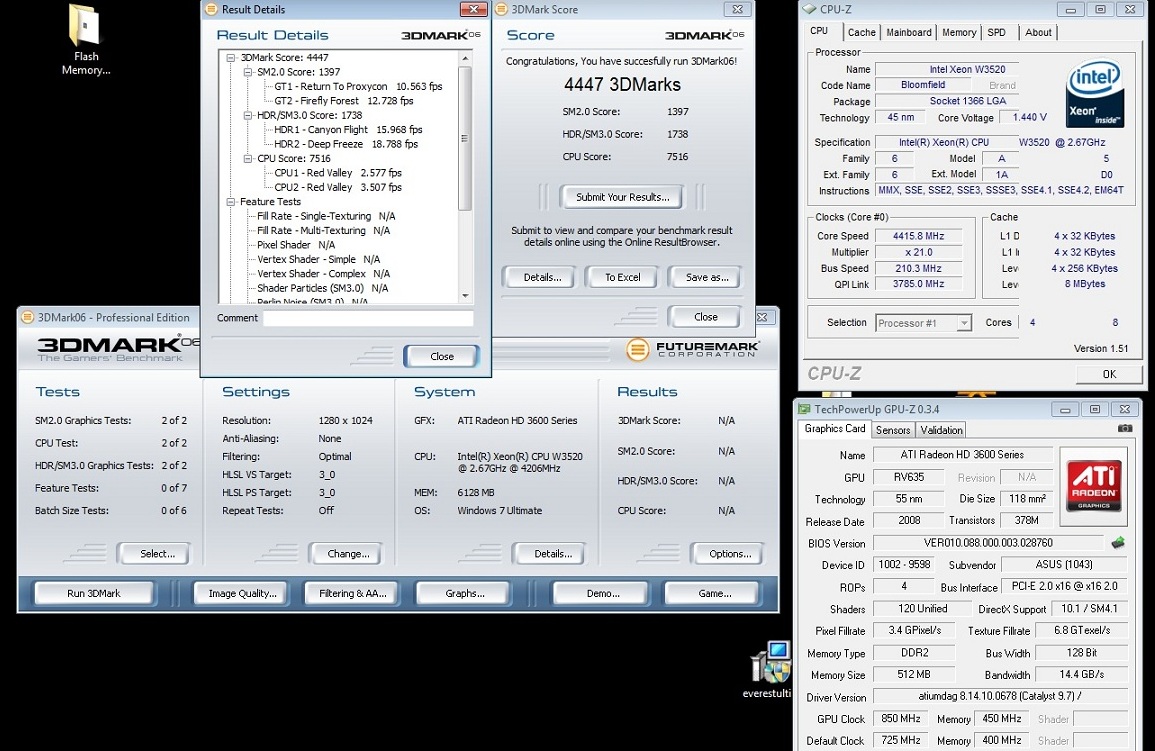The image size is (1155, 751).
Task: Collapse the CPU Score: 7516 node
Action: point(248,158)
